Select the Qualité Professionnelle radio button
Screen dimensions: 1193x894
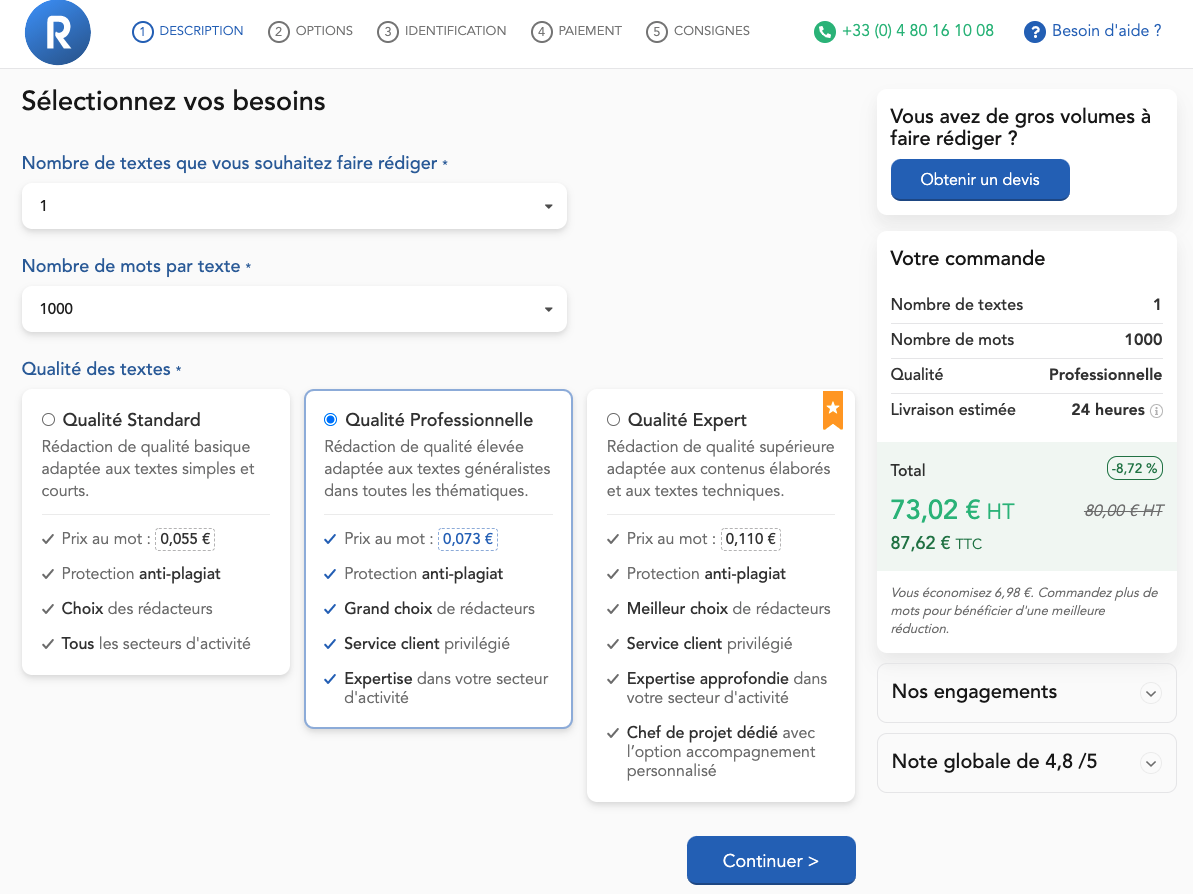(331, 419)
